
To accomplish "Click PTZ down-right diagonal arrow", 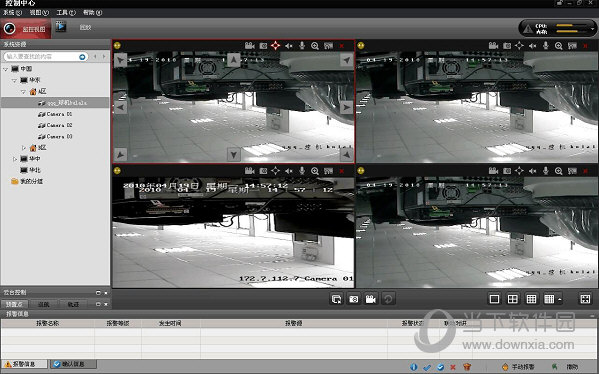I will coord(346,154).
